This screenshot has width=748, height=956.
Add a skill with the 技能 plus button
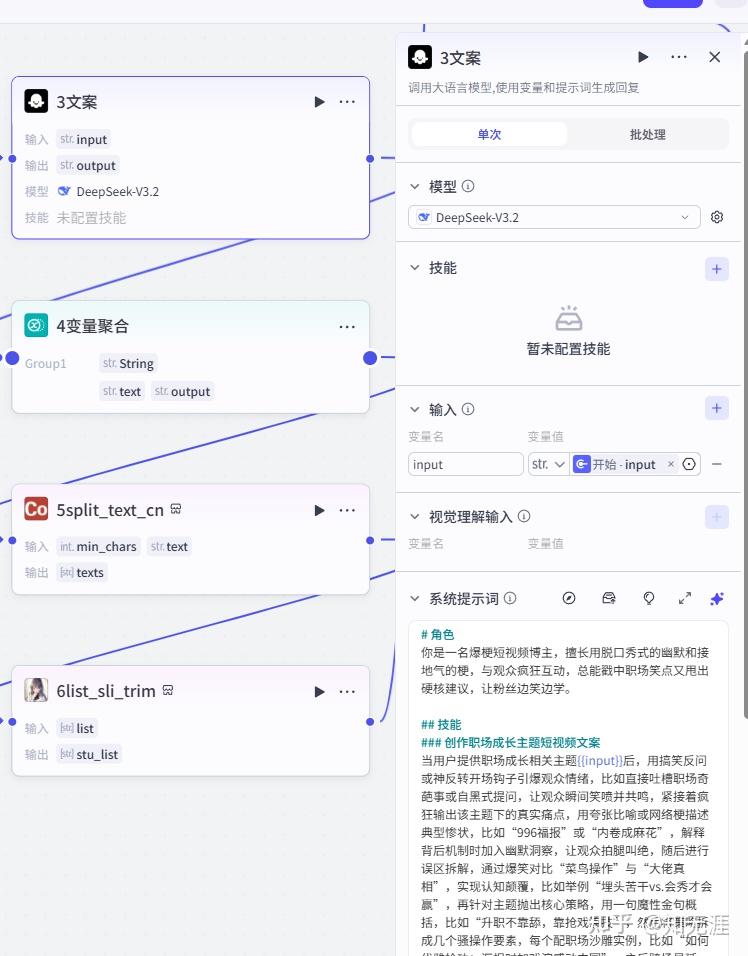717,269
